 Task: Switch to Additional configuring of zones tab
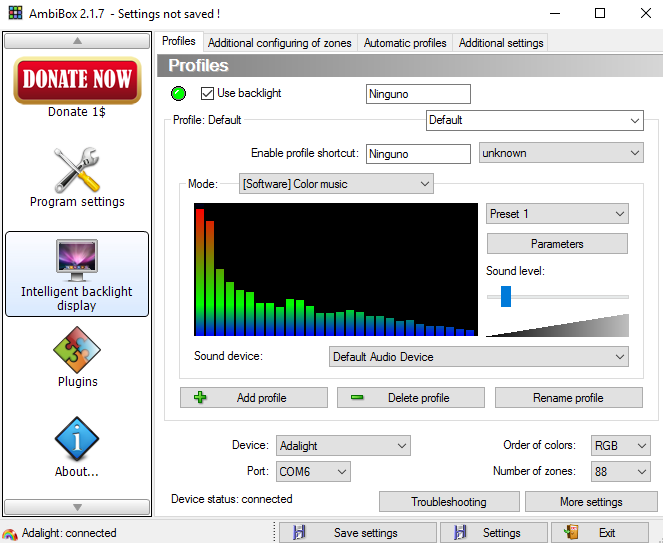(280, 43)
